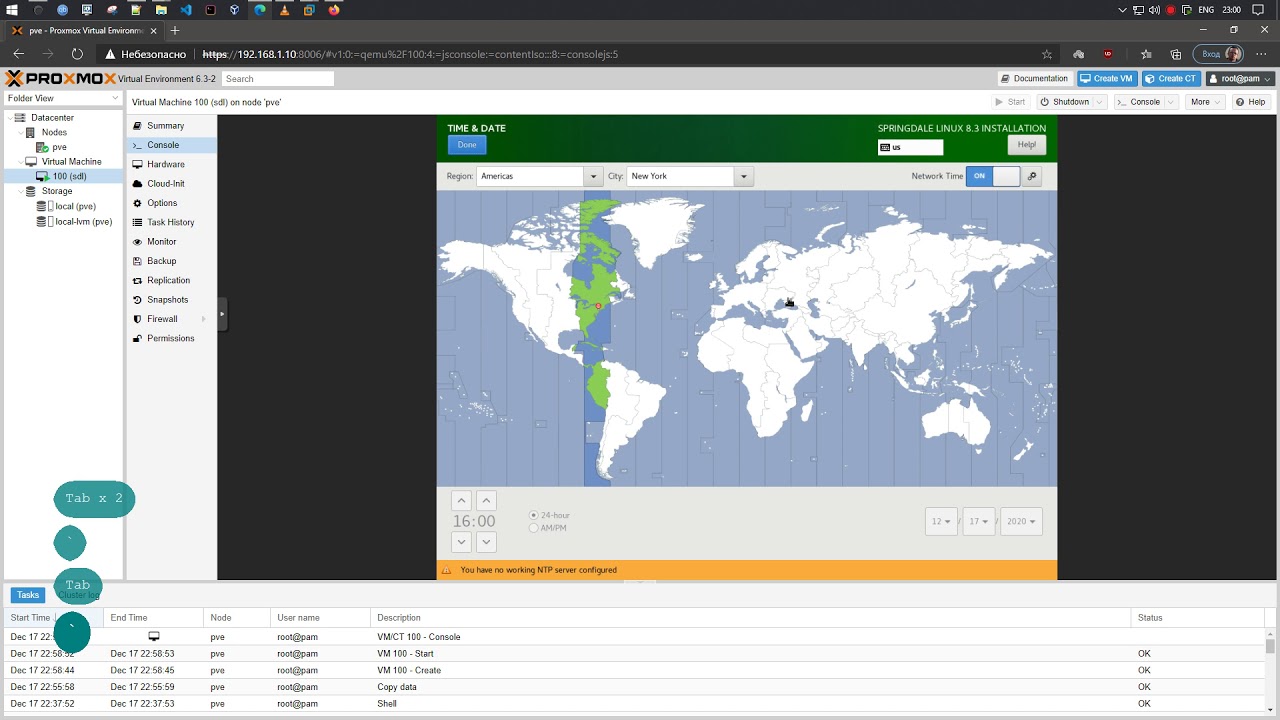Expand the Firewall submenu arrow

(x=204, y=319)
